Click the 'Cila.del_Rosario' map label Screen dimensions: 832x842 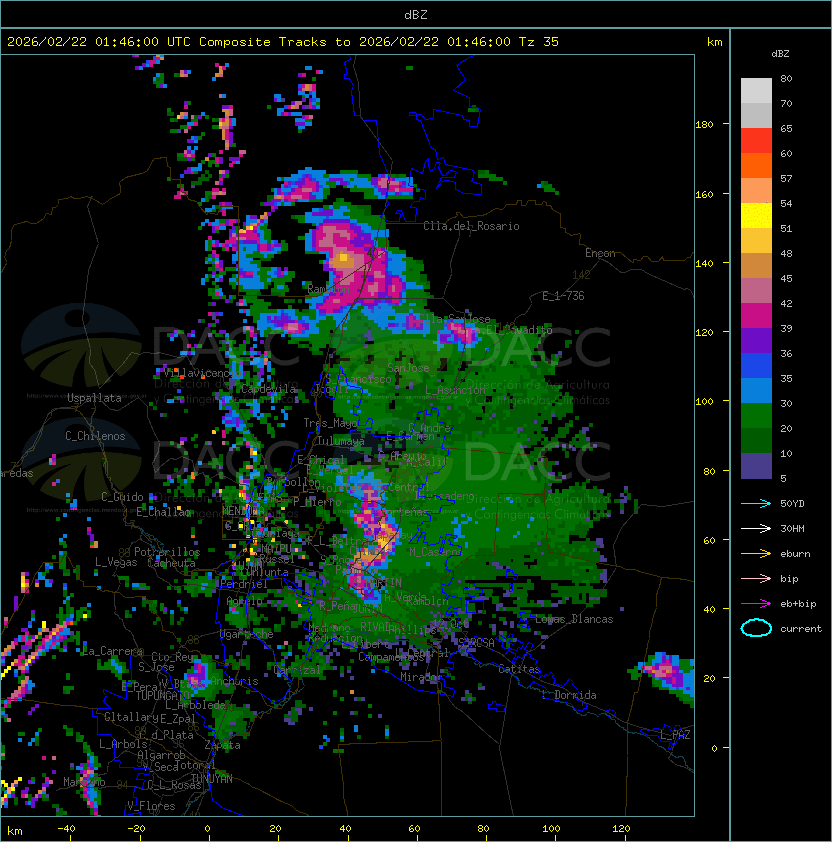pos(471,226)
